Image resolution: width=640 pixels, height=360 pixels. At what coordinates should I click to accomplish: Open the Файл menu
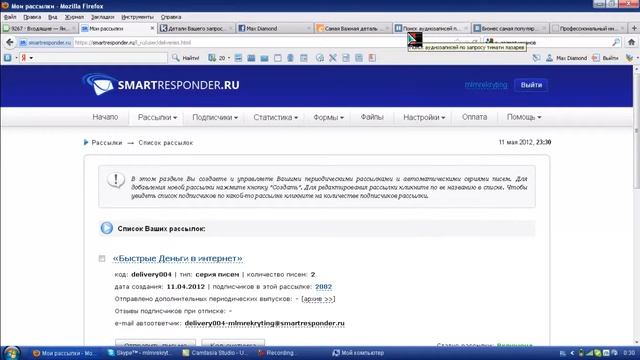(x=10, y=17)
